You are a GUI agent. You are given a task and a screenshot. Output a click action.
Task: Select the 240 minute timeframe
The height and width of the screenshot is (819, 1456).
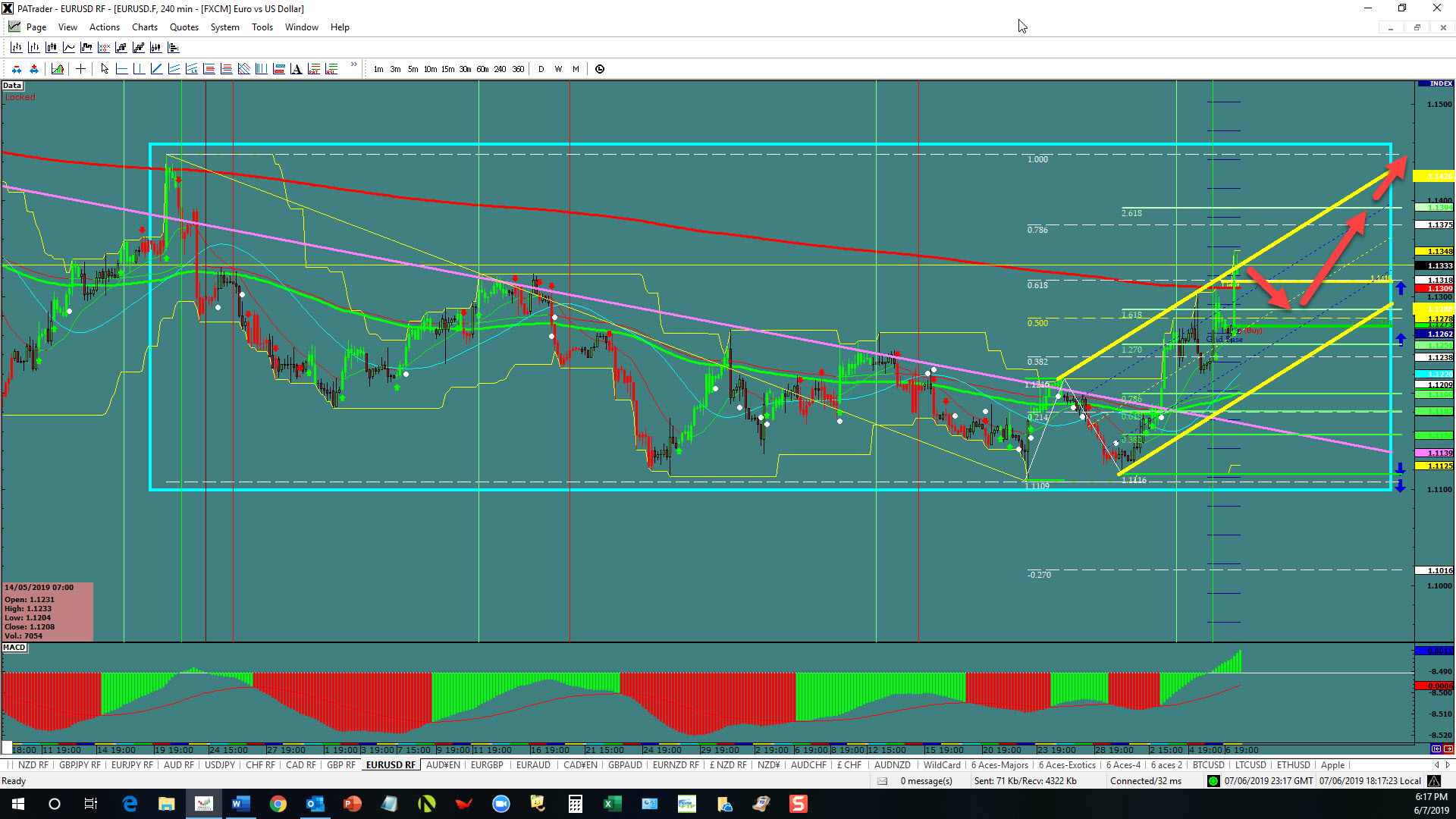pos(500,69)
